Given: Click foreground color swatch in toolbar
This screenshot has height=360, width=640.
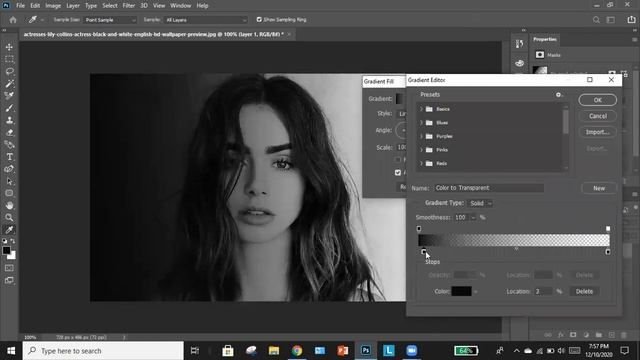Looking at the screenshot, I should [6, 251].
